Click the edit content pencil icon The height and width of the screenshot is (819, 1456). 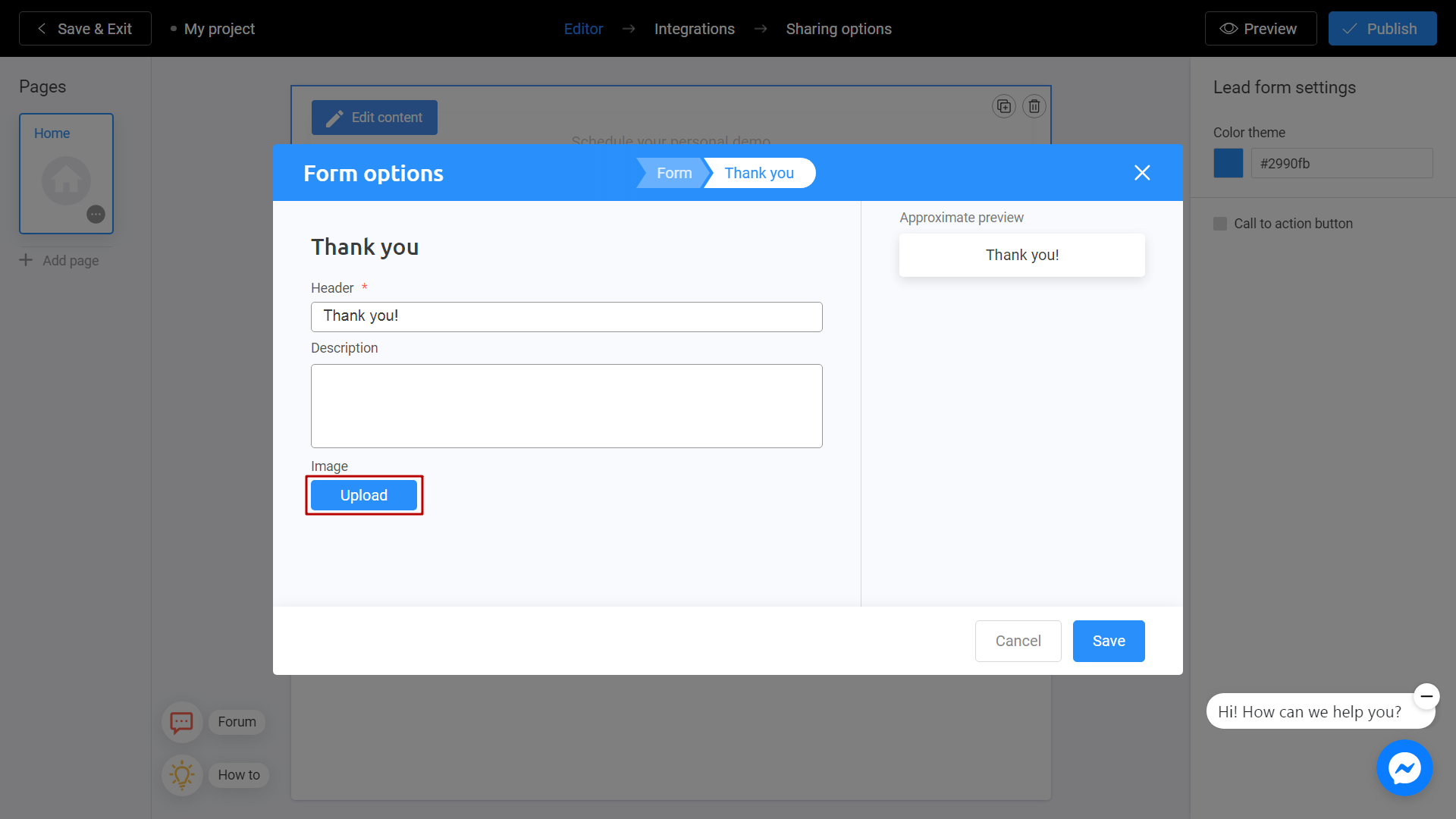(x=335, y=117)
